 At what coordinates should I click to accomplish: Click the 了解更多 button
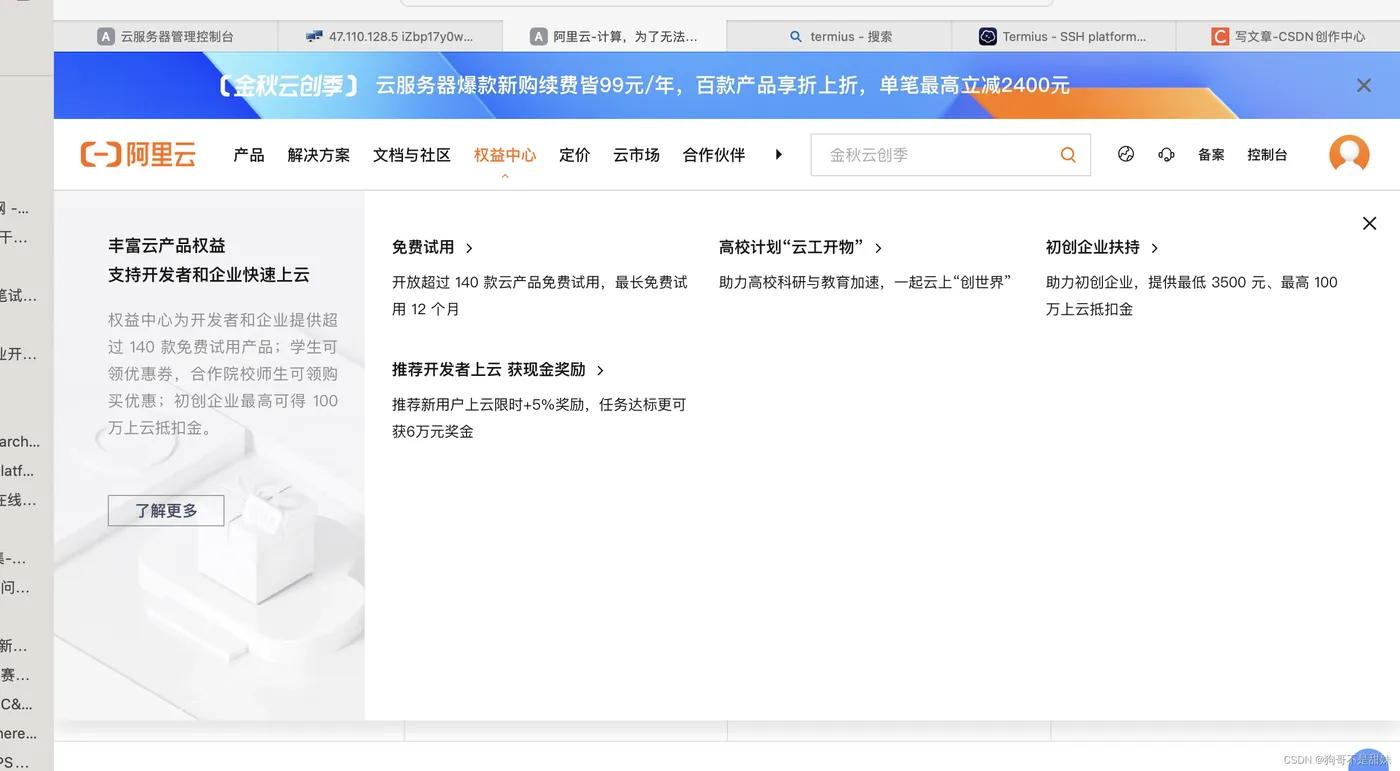[166, 510]
